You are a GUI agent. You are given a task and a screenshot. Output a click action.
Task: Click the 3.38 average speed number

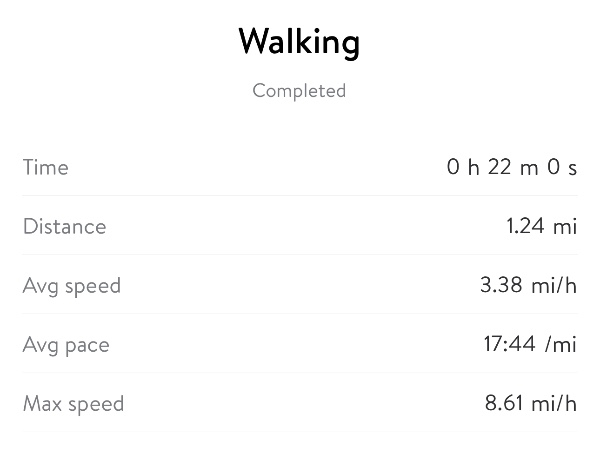click(501, 286)
